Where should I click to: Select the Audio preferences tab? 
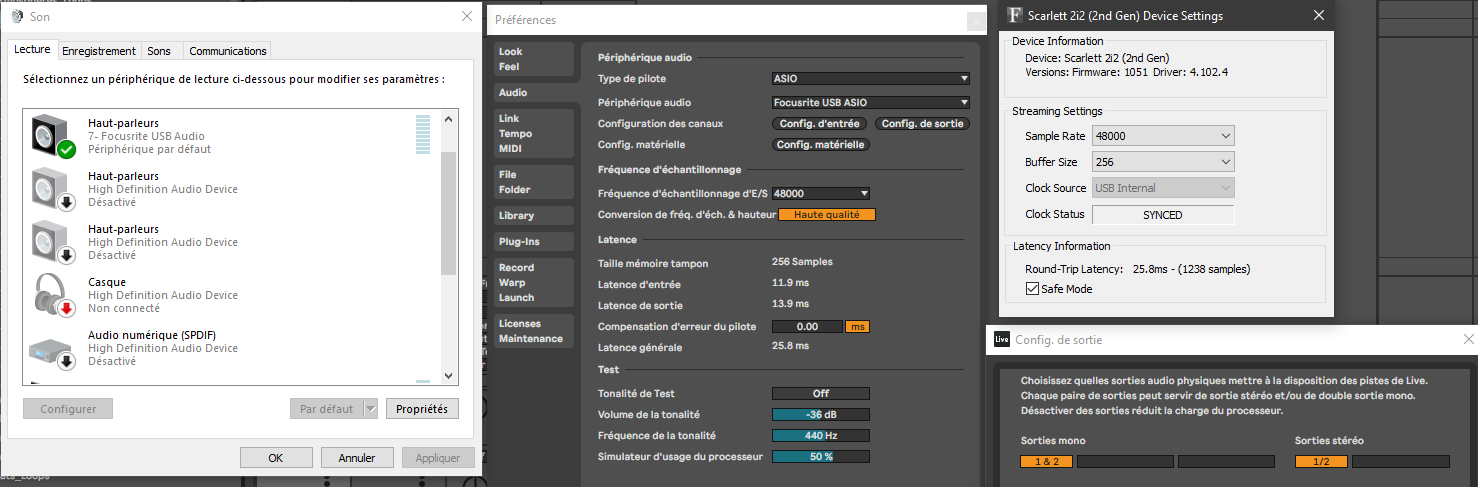click(x=534, y=92)
